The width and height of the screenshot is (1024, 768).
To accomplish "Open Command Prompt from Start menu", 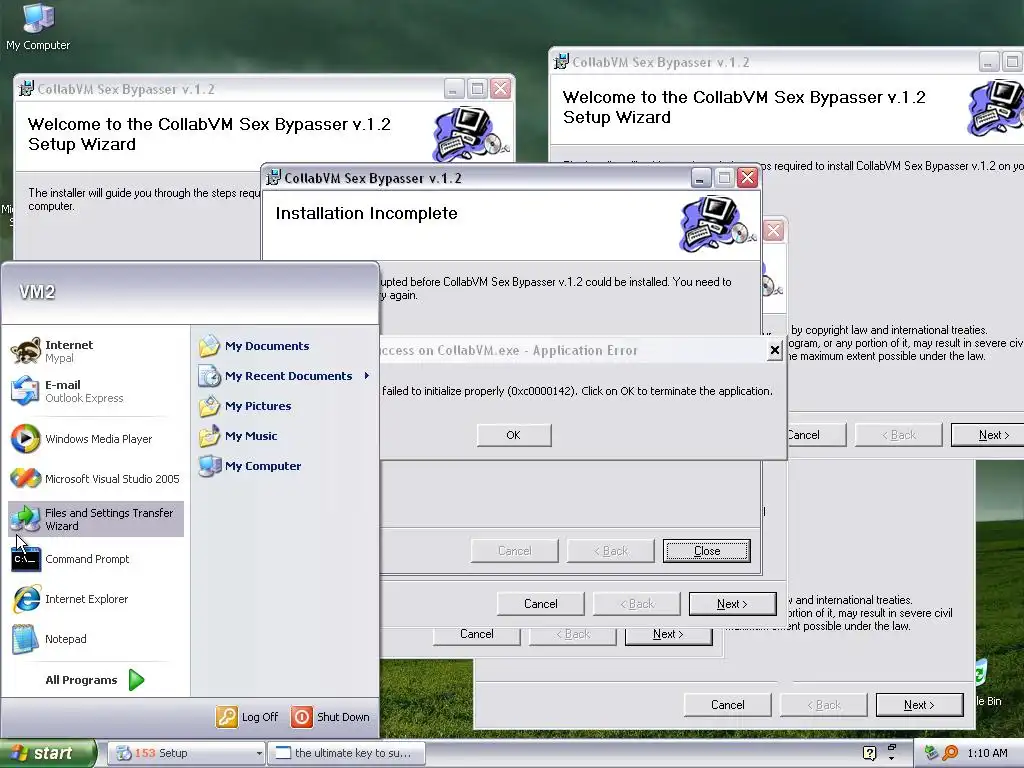I will click(x=96, y=559).
